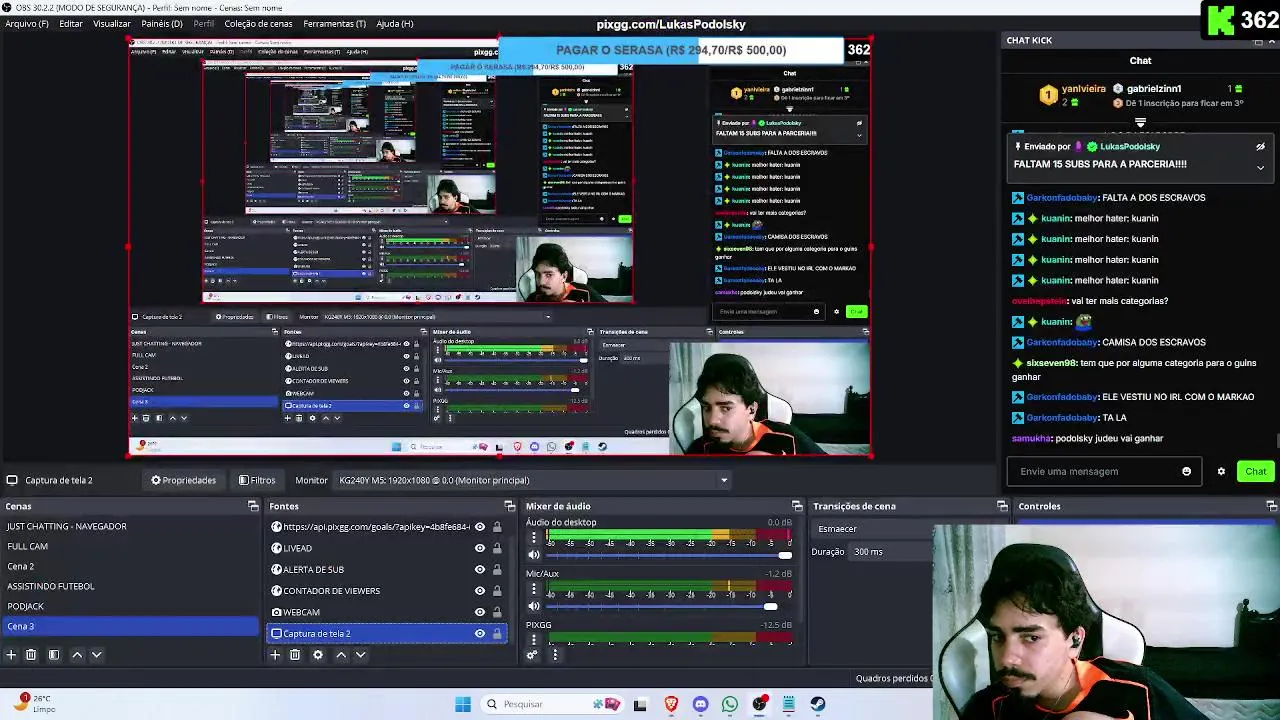Delete the selected scene with trash icon

tap(31, 655)
